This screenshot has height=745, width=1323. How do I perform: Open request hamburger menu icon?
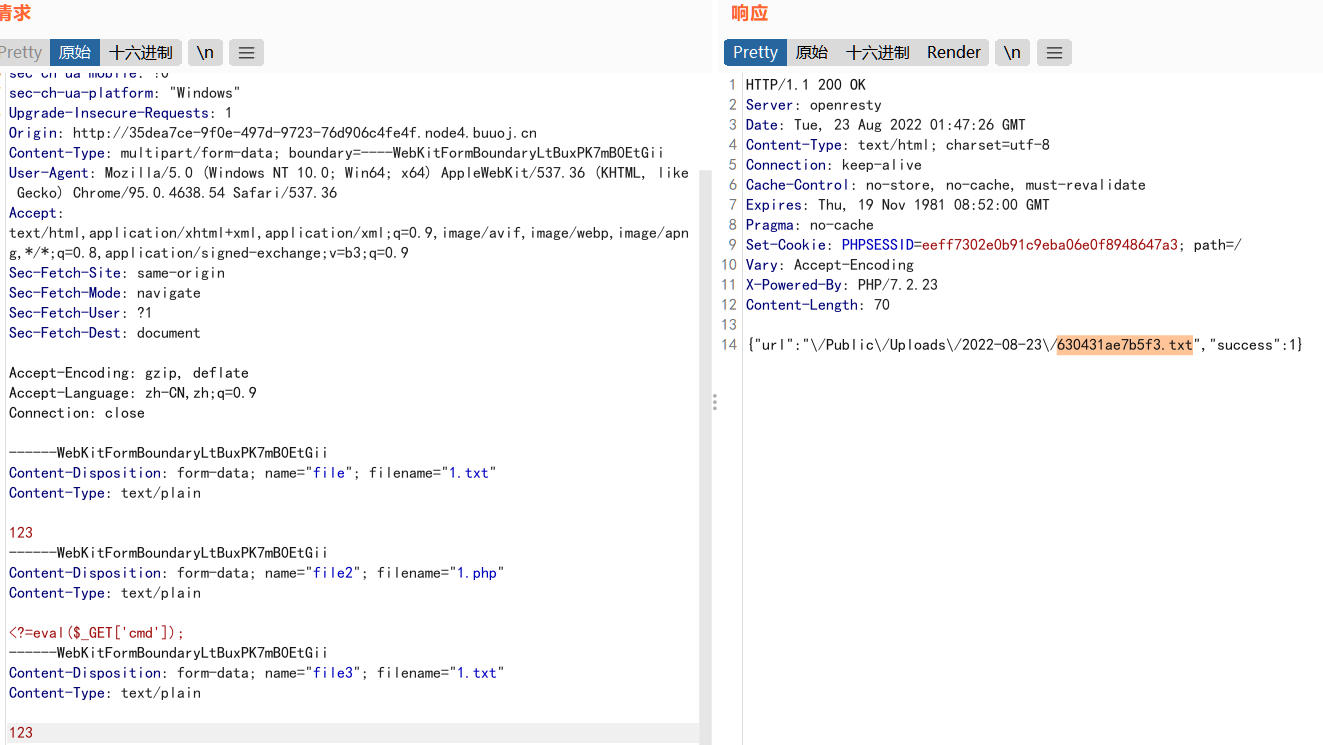pyautogui.click(x=246, y=53)
